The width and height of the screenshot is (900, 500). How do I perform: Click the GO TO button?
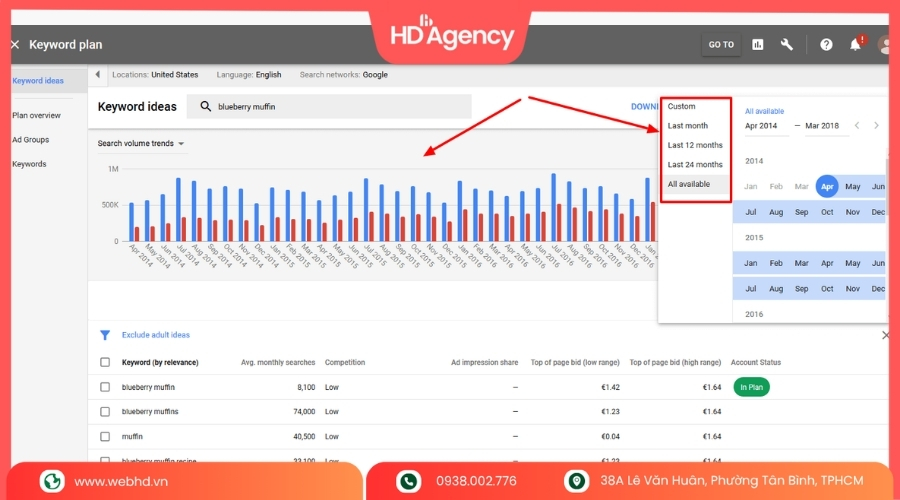(721, 45)
